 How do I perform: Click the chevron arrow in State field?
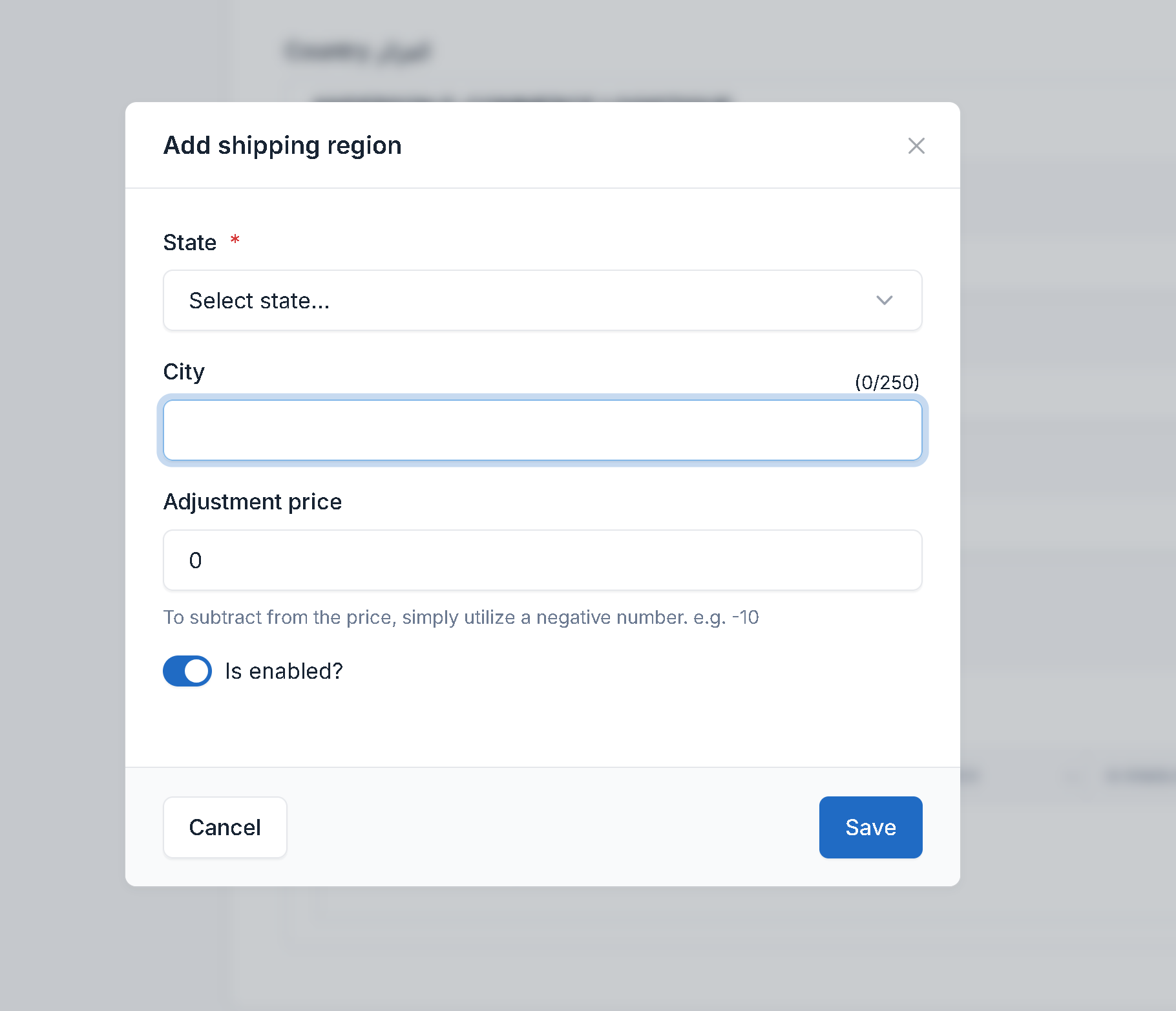click(884, 300)
